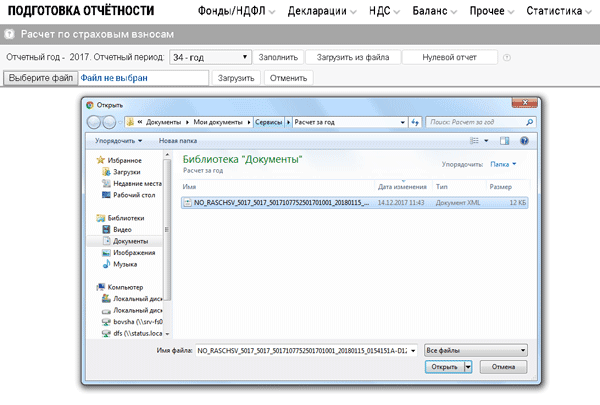Select the bovsha network drive
600x405 pixels.
pos(132,322)
